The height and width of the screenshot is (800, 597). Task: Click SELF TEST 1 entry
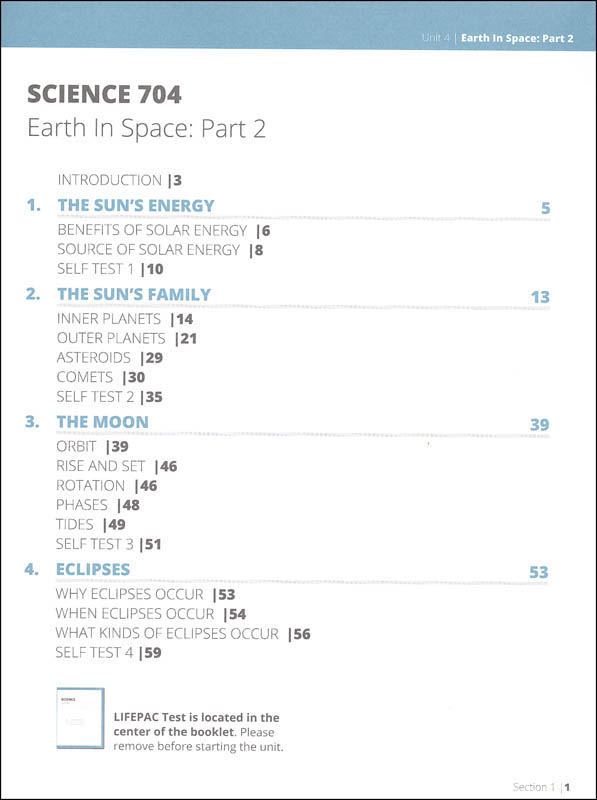[x=110, y=269]
